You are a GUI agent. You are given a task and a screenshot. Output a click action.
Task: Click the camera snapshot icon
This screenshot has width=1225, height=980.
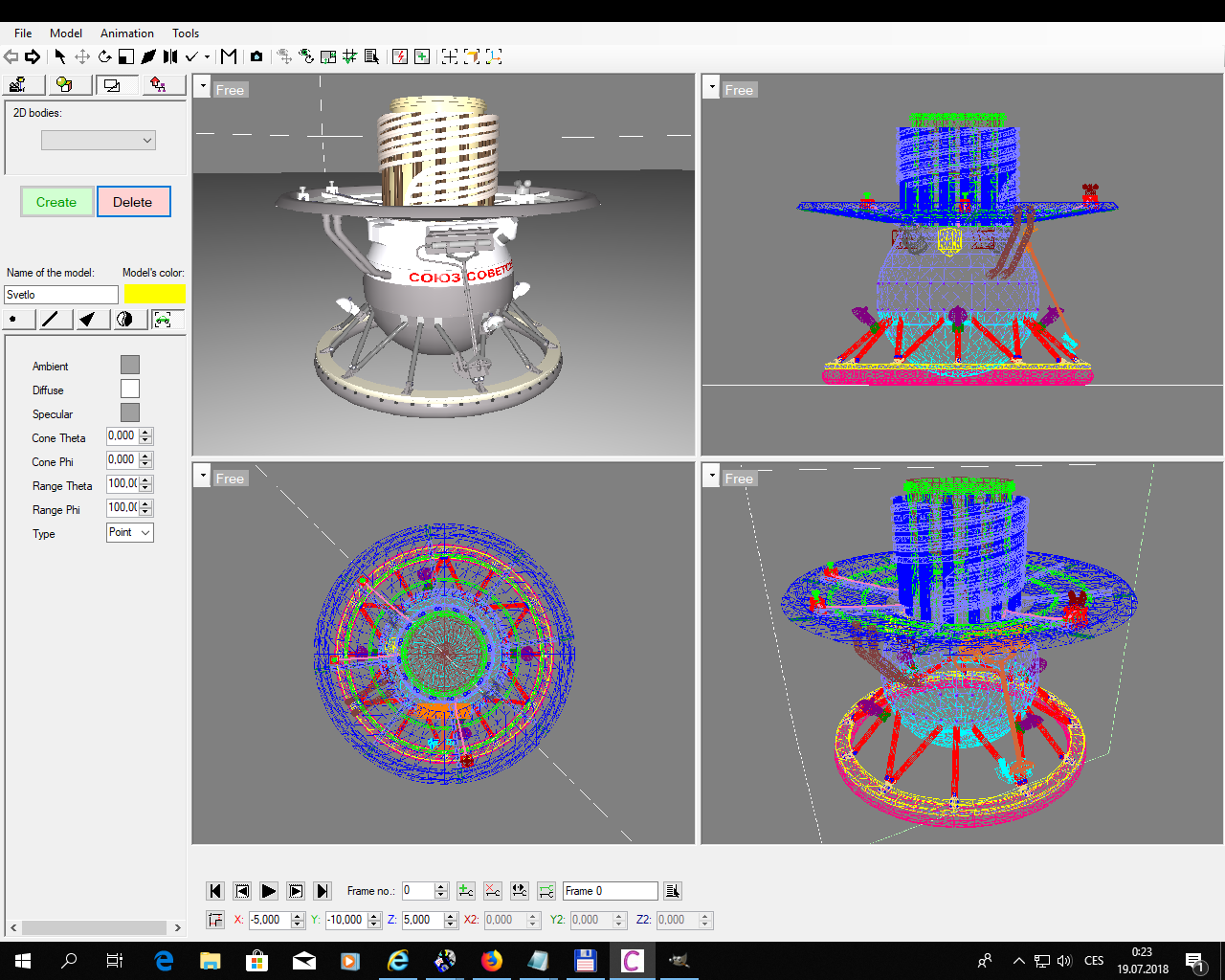coord(256,56)
